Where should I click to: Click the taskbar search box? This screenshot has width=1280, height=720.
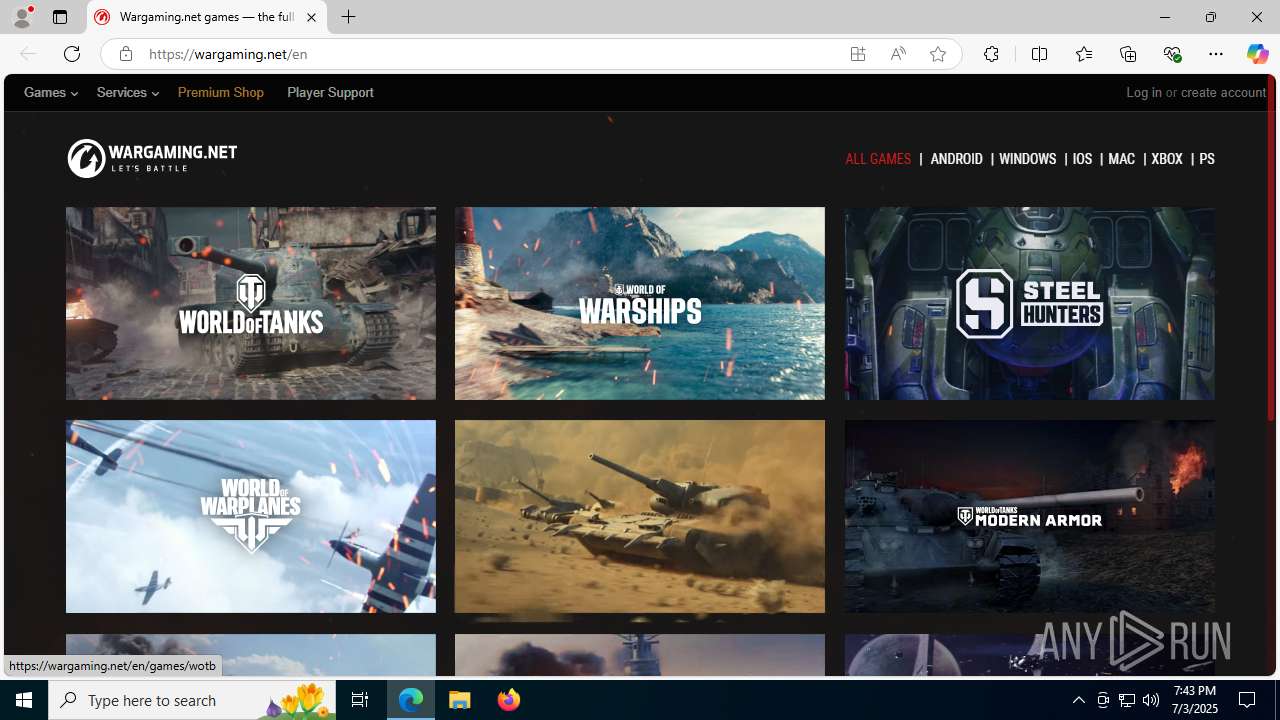(x=192, y=700)
